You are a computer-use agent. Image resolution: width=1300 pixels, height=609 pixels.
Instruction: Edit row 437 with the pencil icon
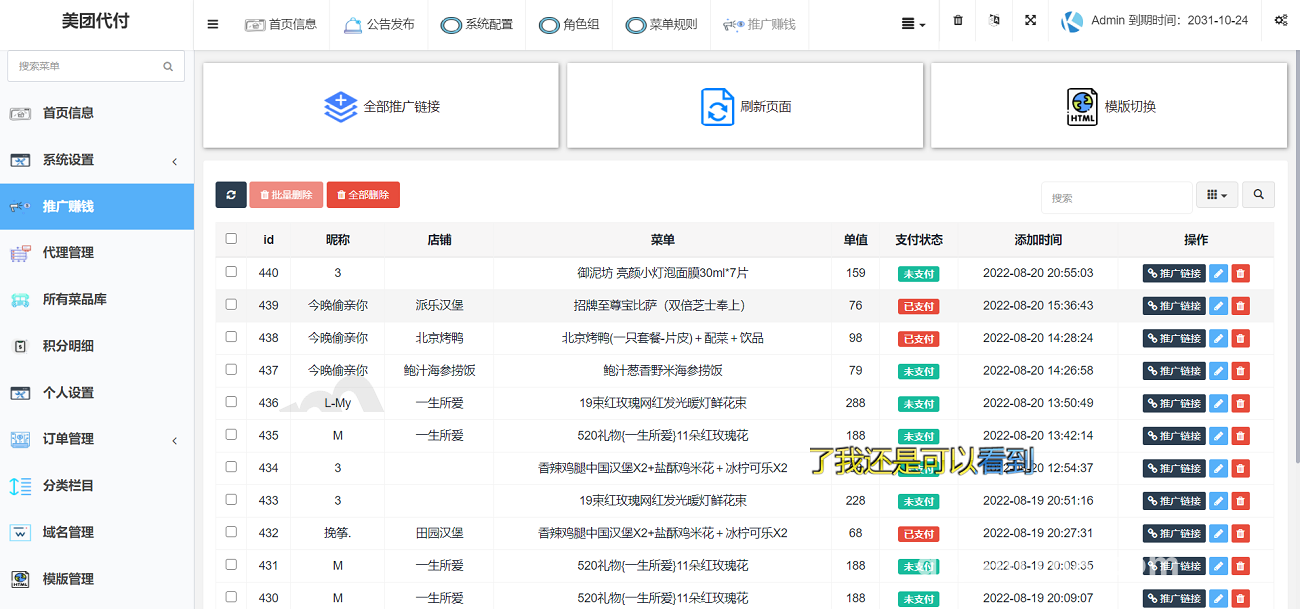click(1218, 371)
